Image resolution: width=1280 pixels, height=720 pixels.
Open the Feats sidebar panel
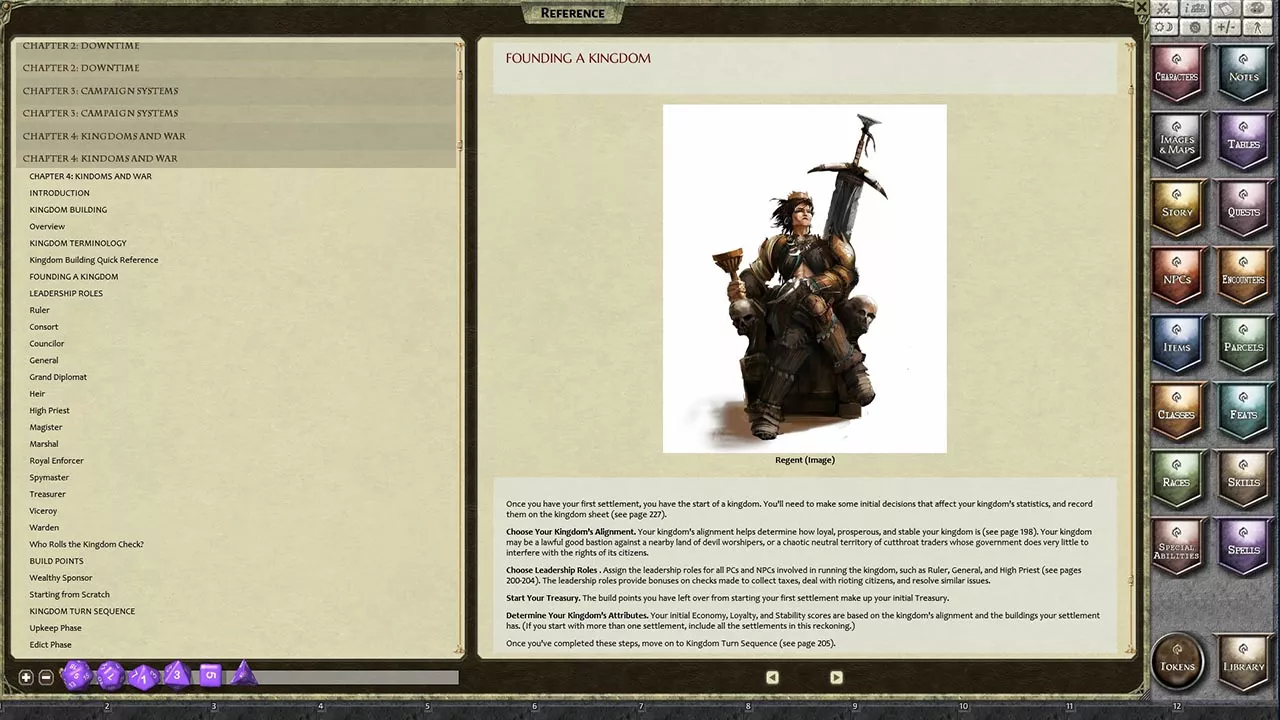(x=1243, y=411)
